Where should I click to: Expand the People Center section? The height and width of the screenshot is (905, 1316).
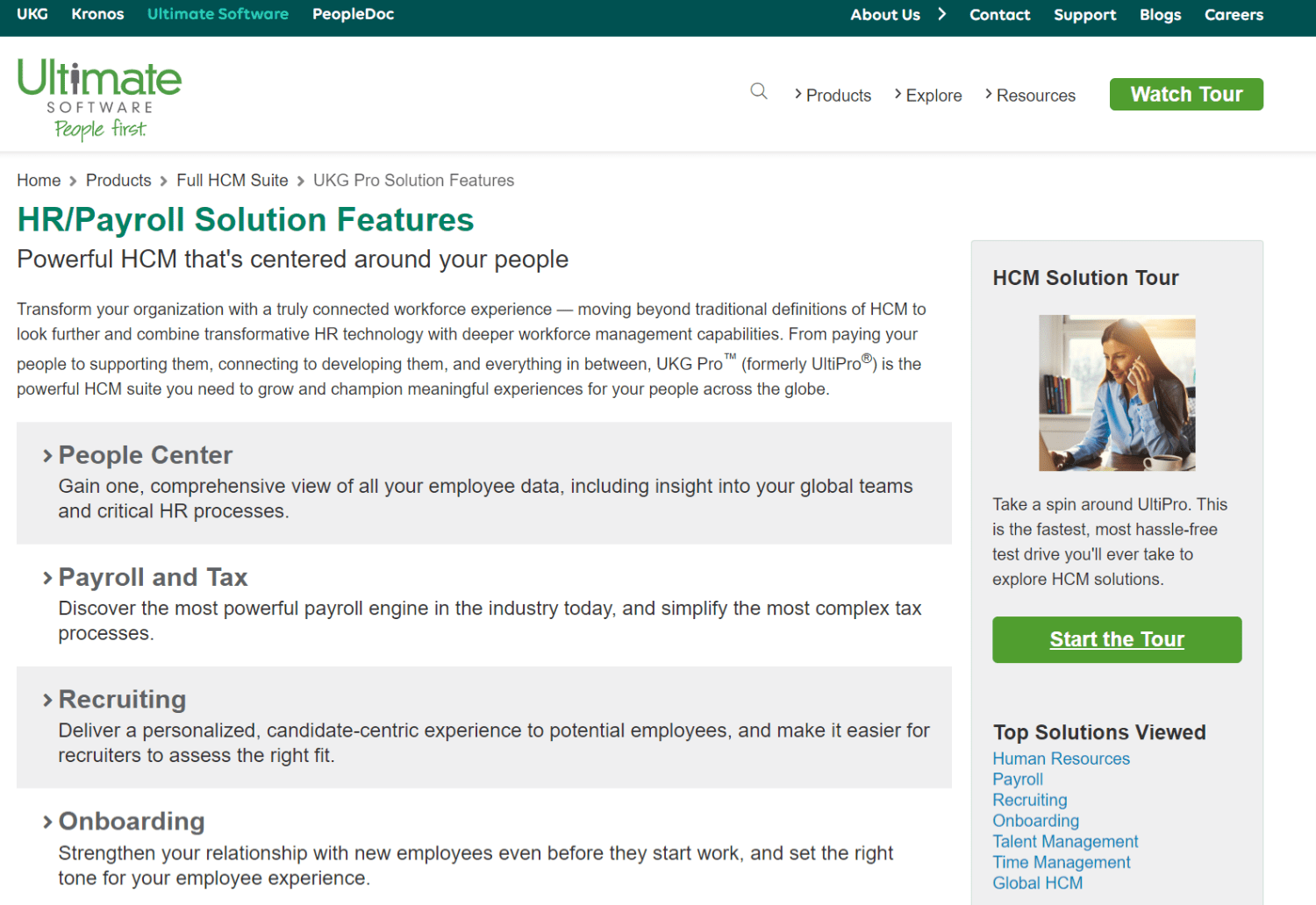(145, 455)
